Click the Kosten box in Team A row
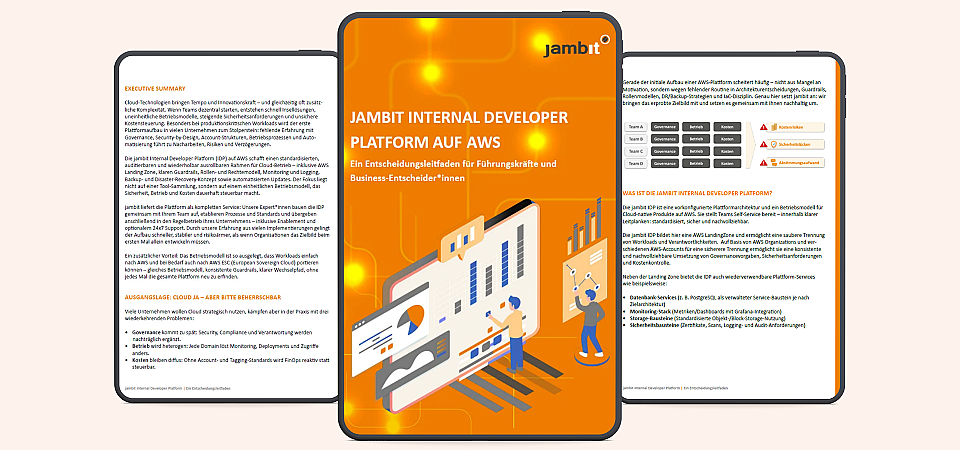The height and width of the screenshot is (450, 960). 727,127
